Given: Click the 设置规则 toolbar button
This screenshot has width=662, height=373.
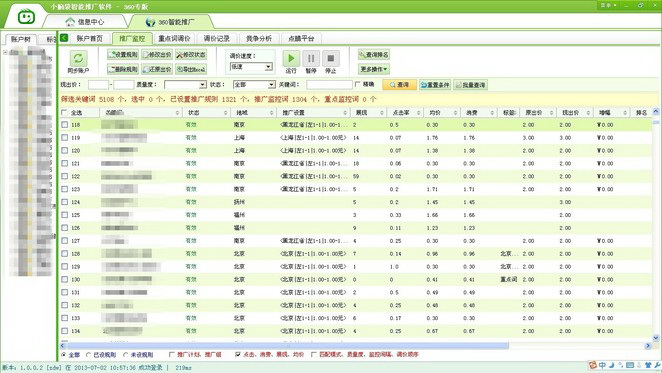Looking at the screenshot, I should (123, 54).
